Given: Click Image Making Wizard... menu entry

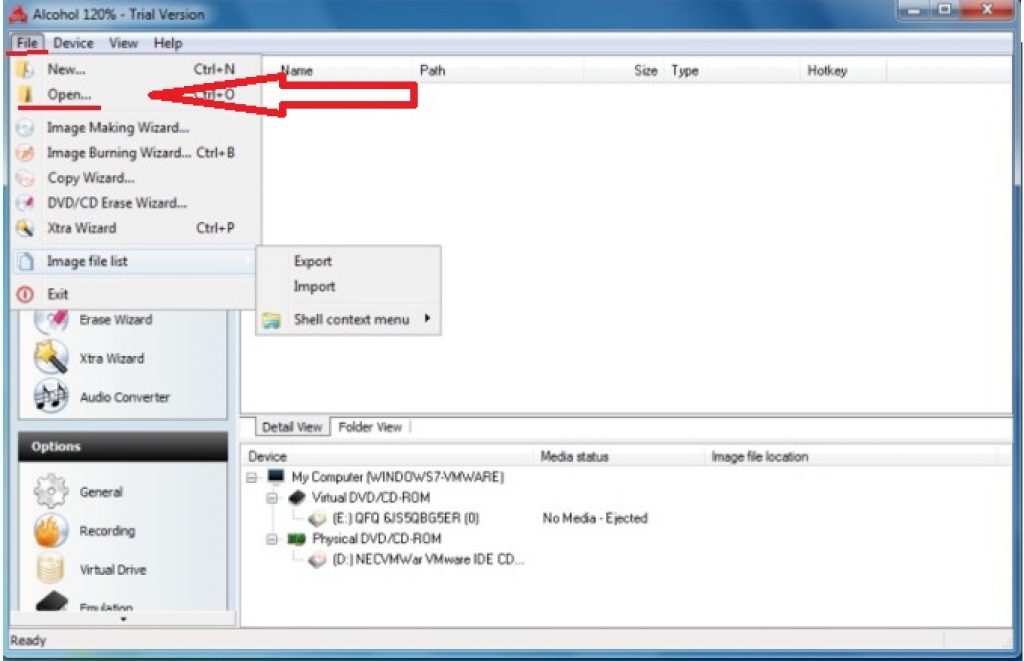Looking at the screenshot, I should click(x=117, y=128).
